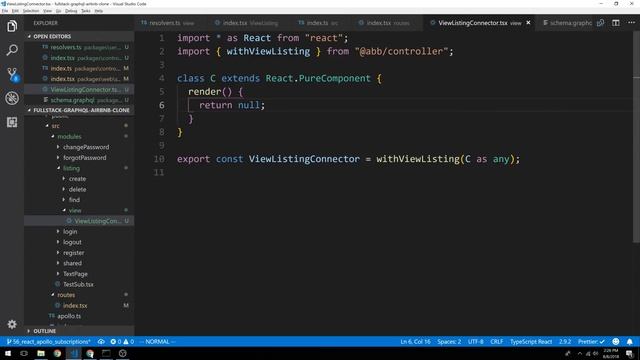Click the Windows Start button
Screen dimensions: 640x360
[x=8, y=353]
